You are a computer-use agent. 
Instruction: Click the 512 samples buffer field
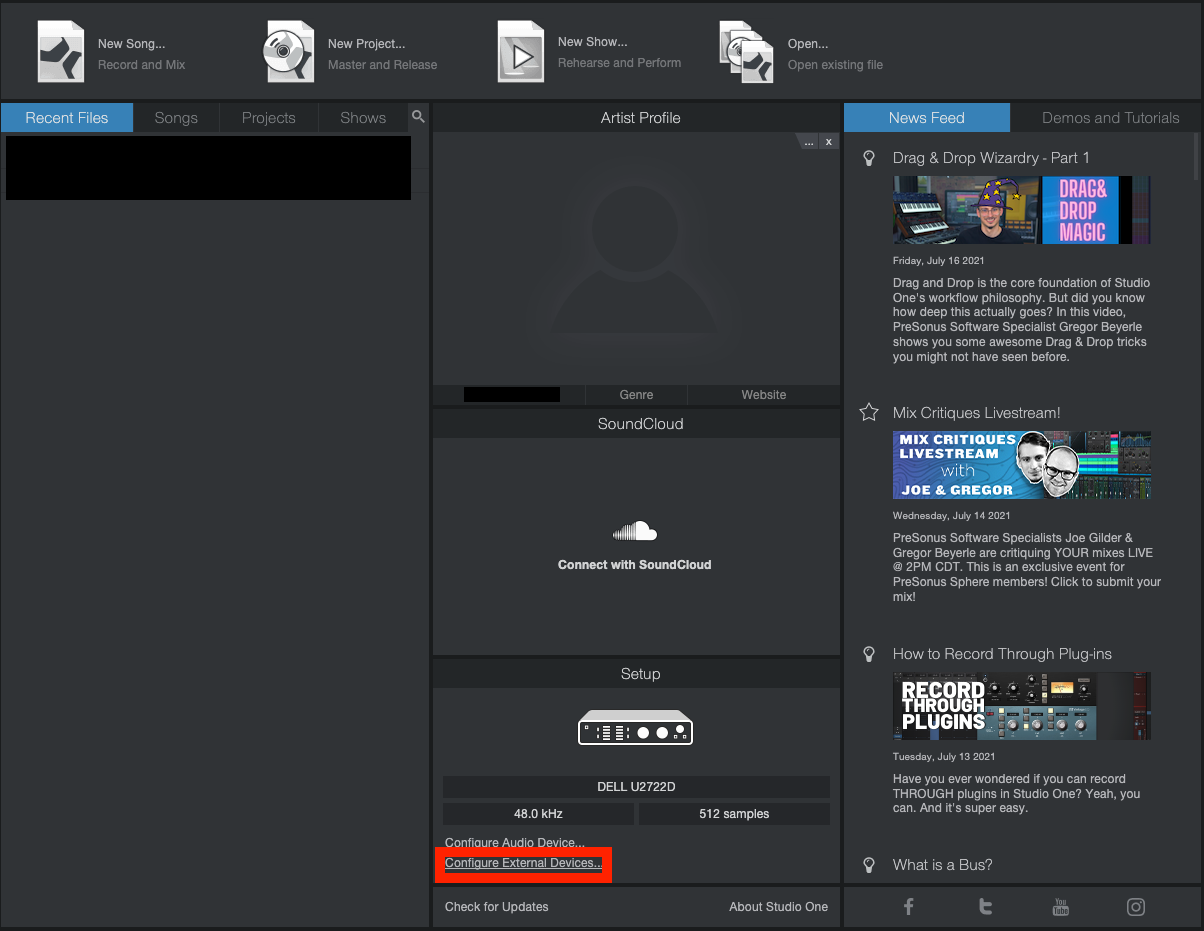point(734,814)
